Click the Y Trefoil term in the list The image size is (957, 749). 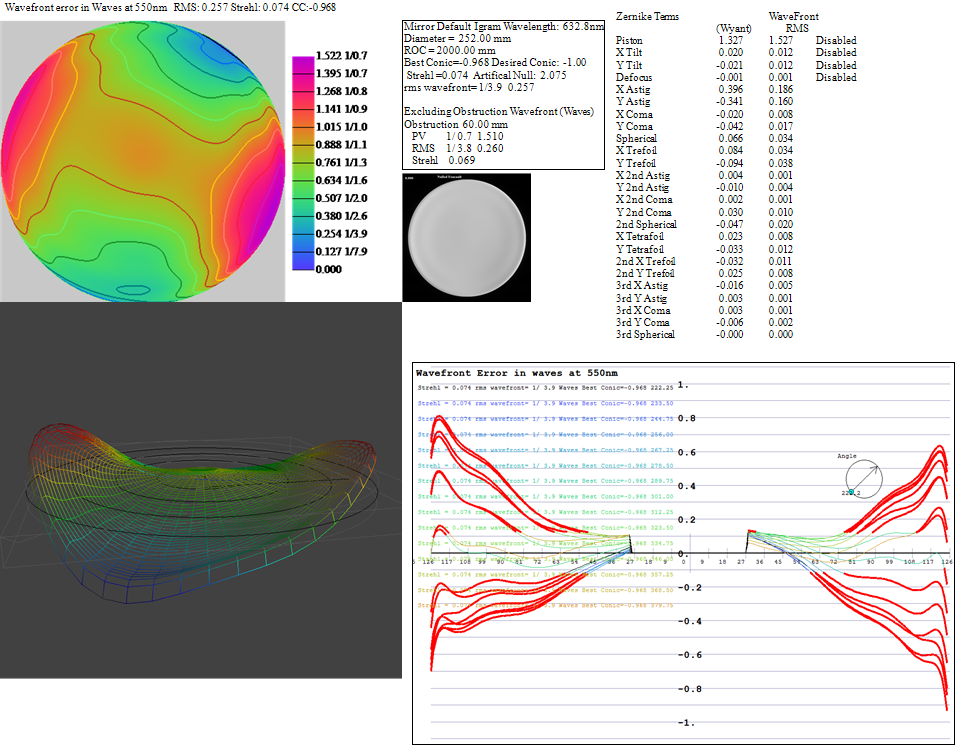click(x=636, y=163)
